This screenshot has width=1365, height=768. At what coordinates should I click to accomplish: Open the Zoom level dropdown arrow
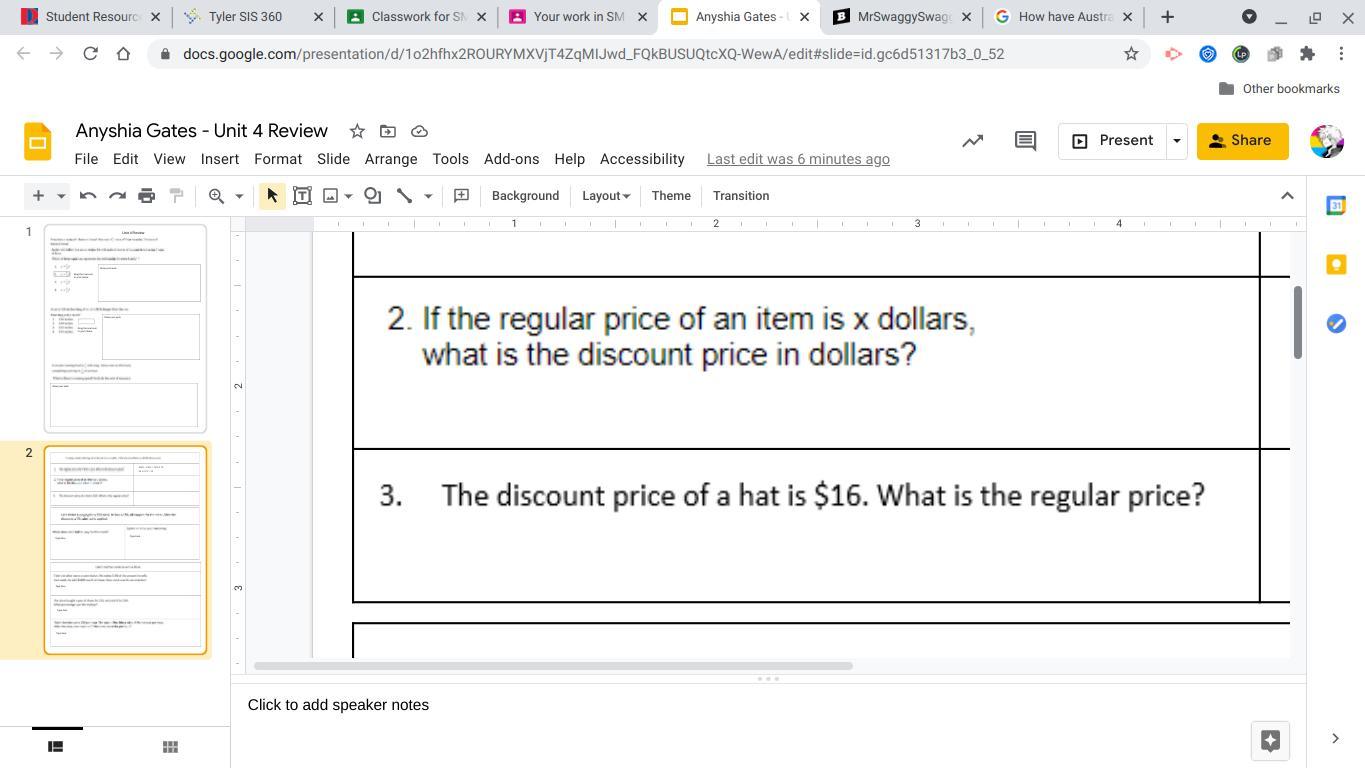pos(239,196)
